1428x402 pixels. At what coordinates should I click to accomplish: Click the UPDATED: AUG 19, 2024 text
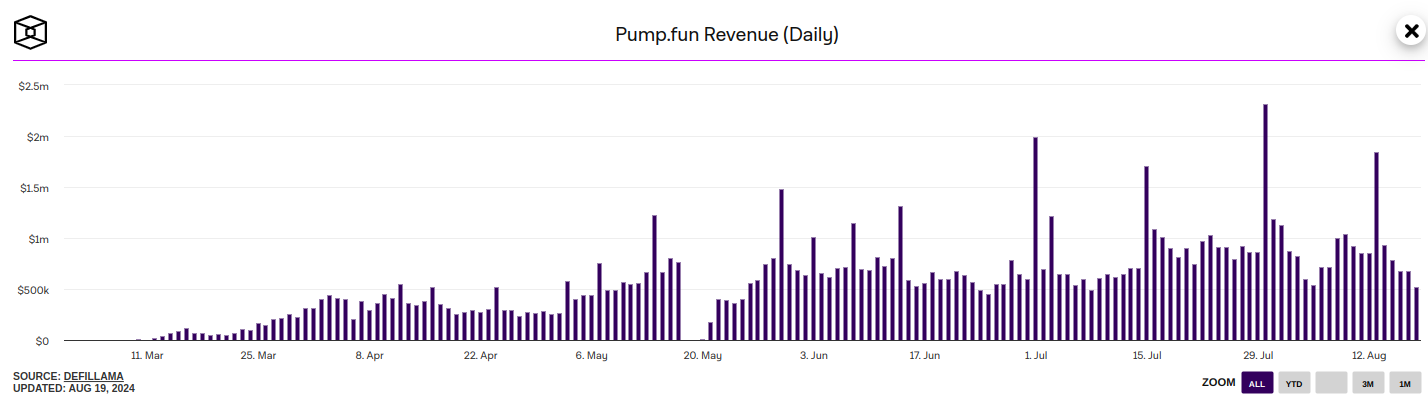[74, 388]
